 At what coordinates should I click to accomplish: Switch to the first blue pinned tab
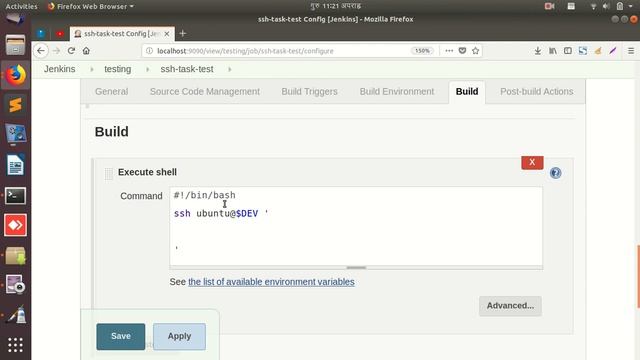41,34
